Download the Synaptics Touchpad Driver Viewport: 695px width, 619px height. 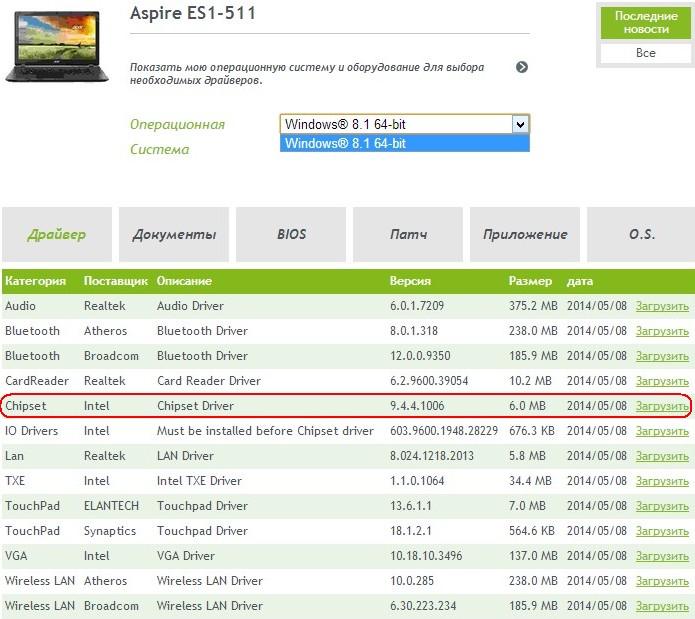pyautogui.click(x=662, y=531)
